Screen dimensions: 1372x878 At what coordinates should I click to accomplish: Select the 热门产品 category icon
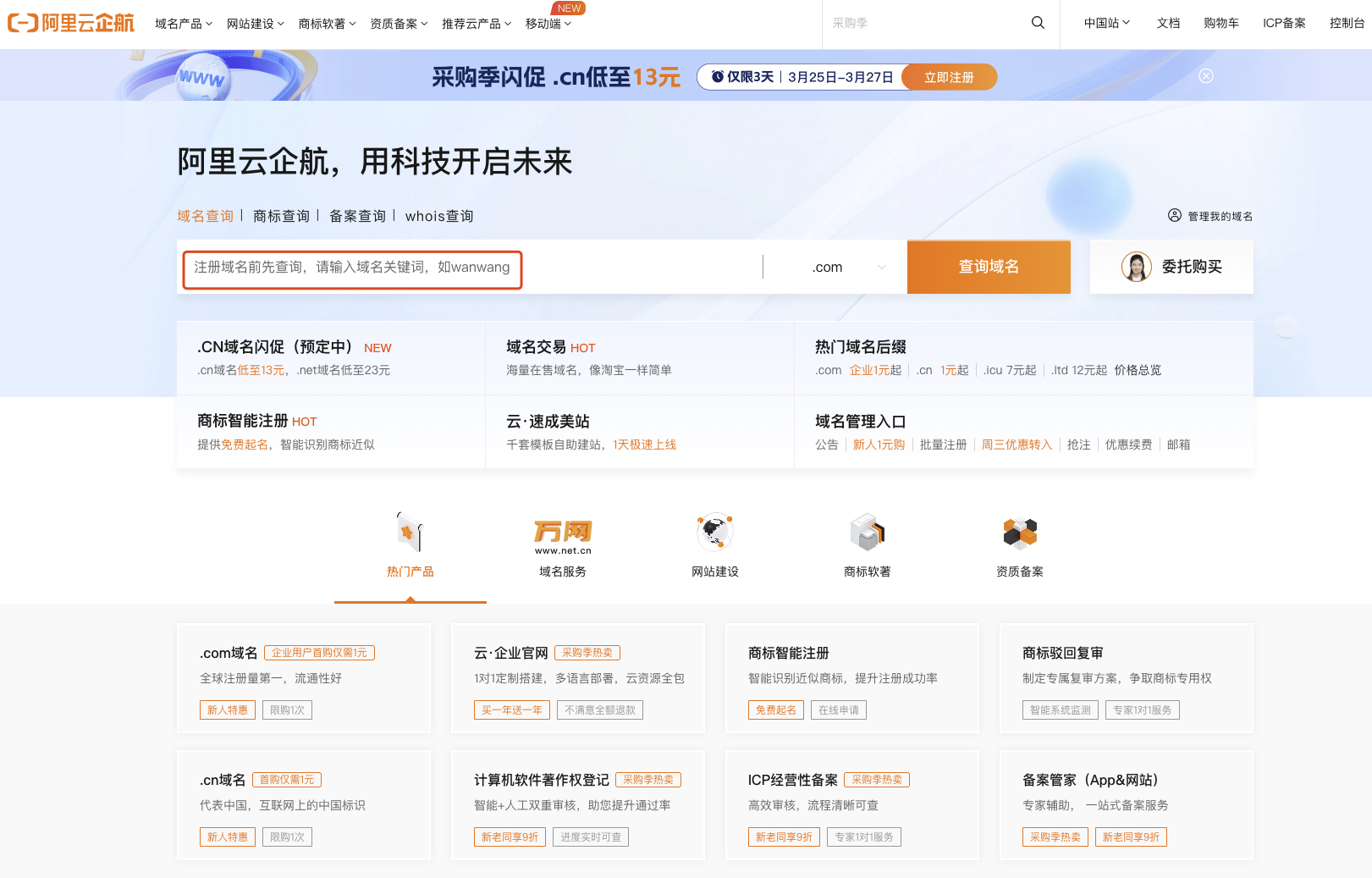[410, 533]
